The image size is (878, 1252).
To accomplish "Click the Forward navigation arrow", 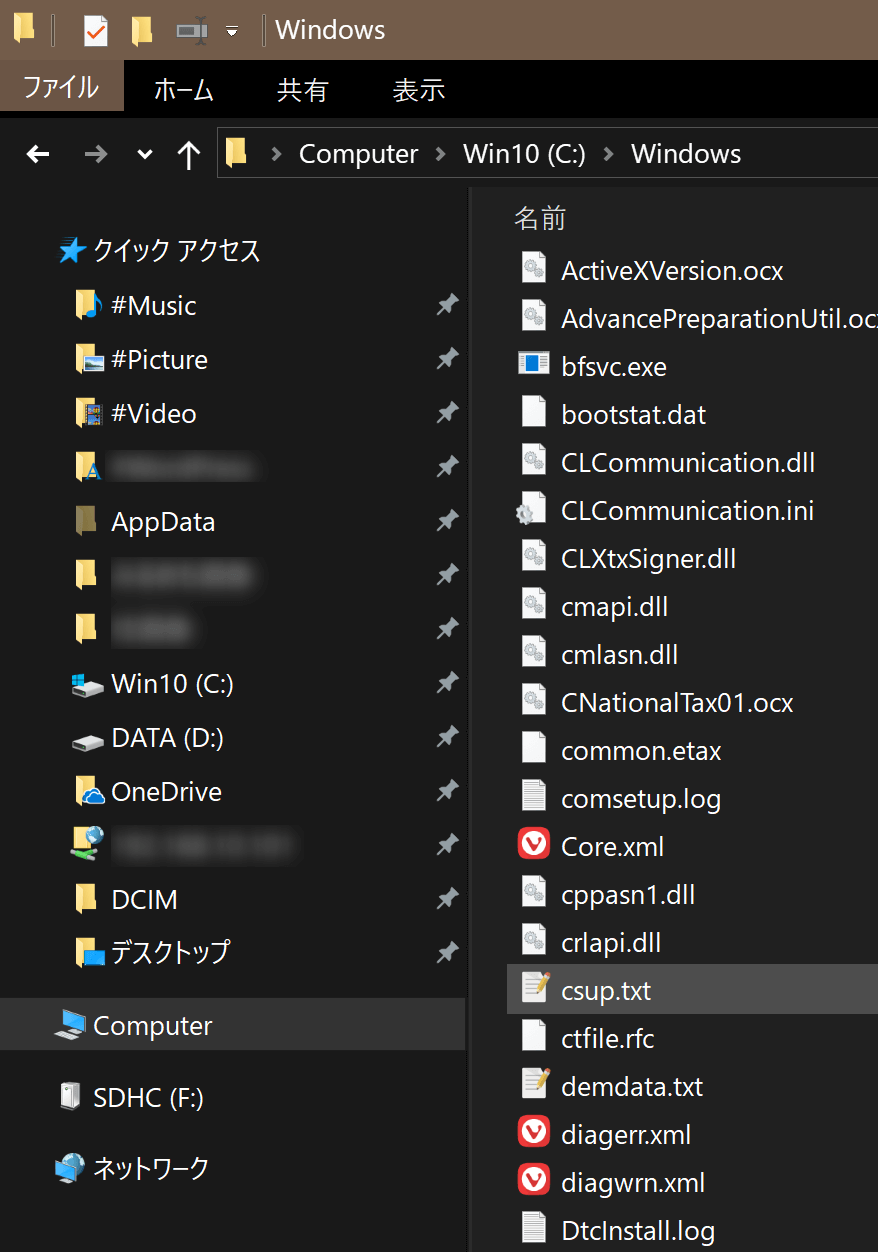I will tap(96, 154).
